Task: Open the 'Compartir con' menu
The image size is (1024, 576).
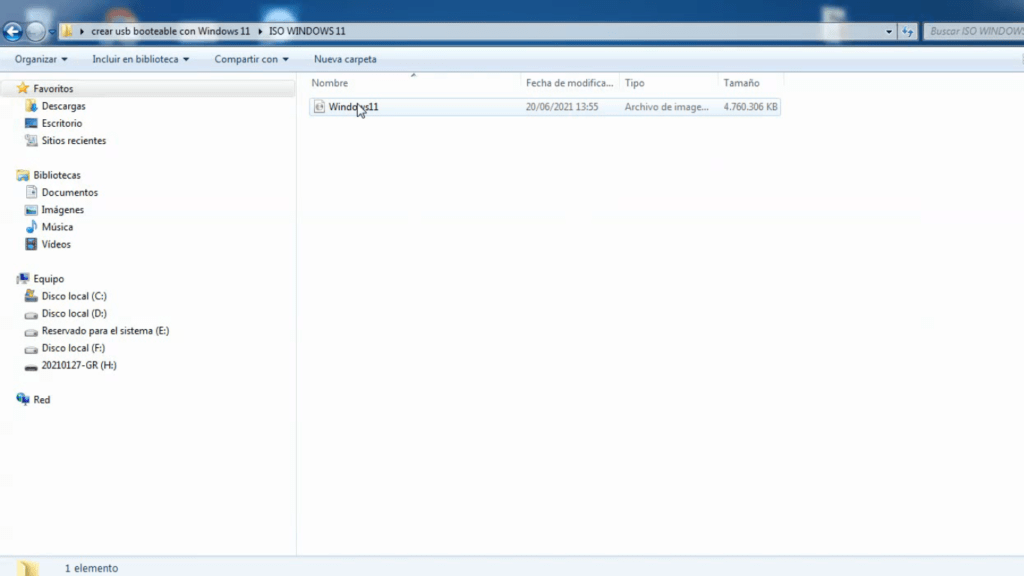Action: tap(251, 59)
